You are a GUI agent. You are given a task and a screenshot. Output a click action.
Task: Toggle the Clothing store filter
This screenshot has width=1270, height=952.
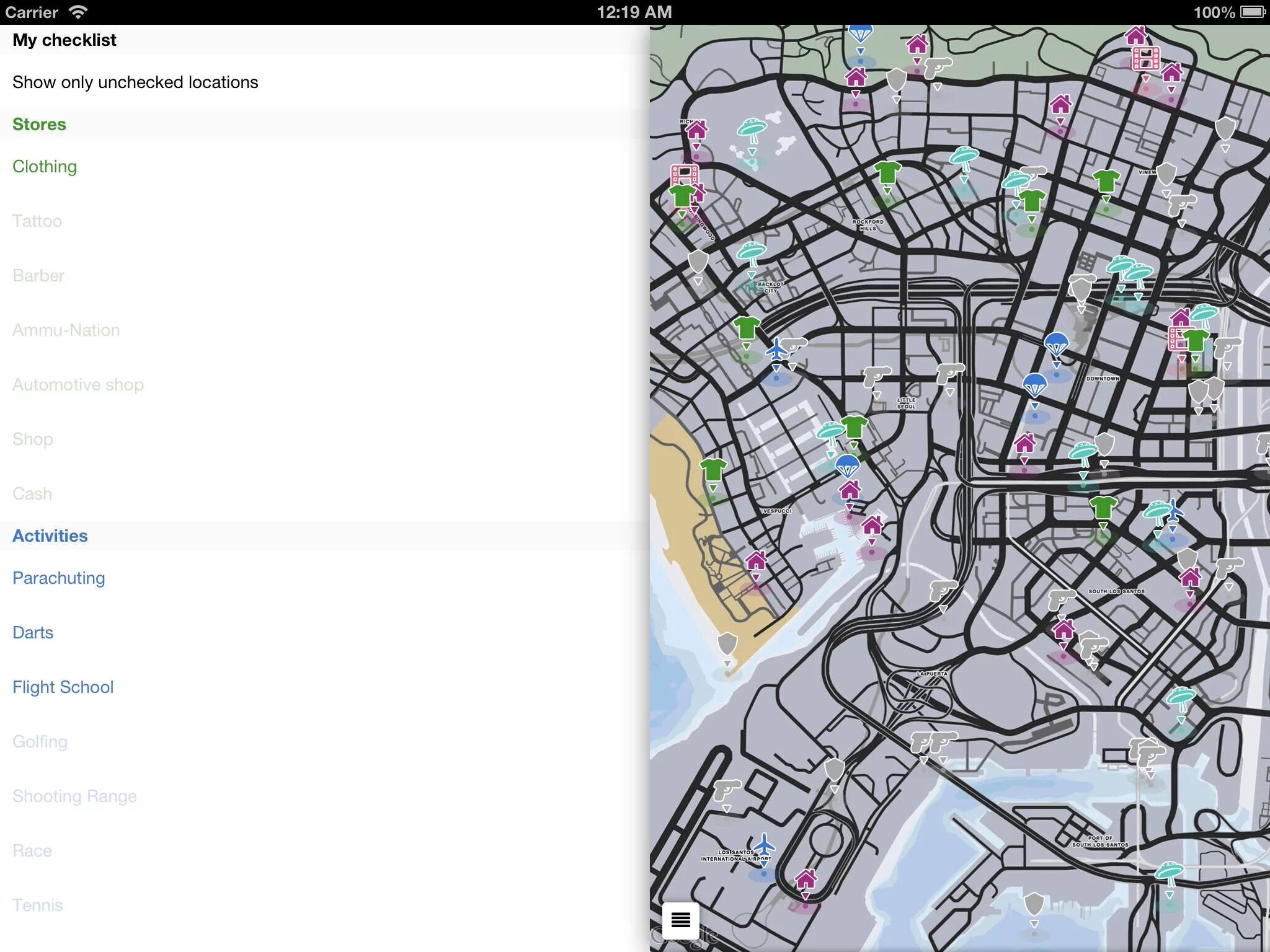point(325,167)
